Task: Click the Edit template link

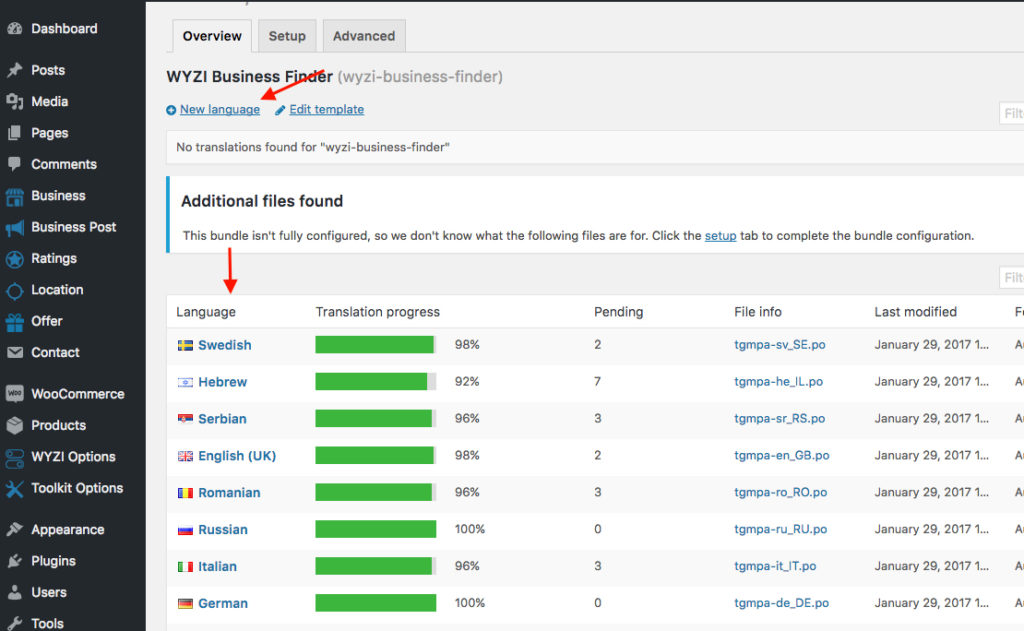Action: 326,110
